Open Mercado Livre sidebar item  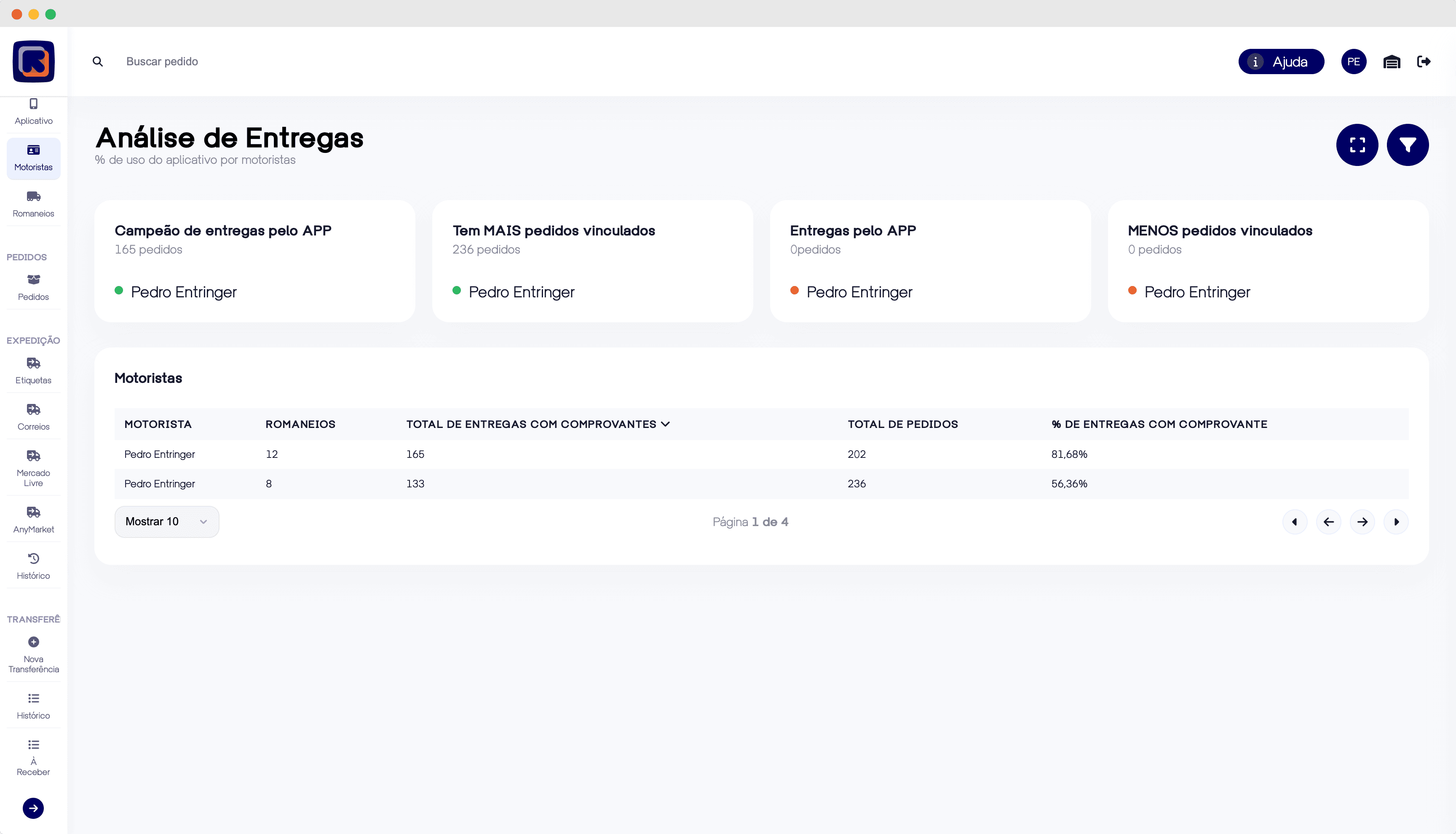tap(33, 468)
